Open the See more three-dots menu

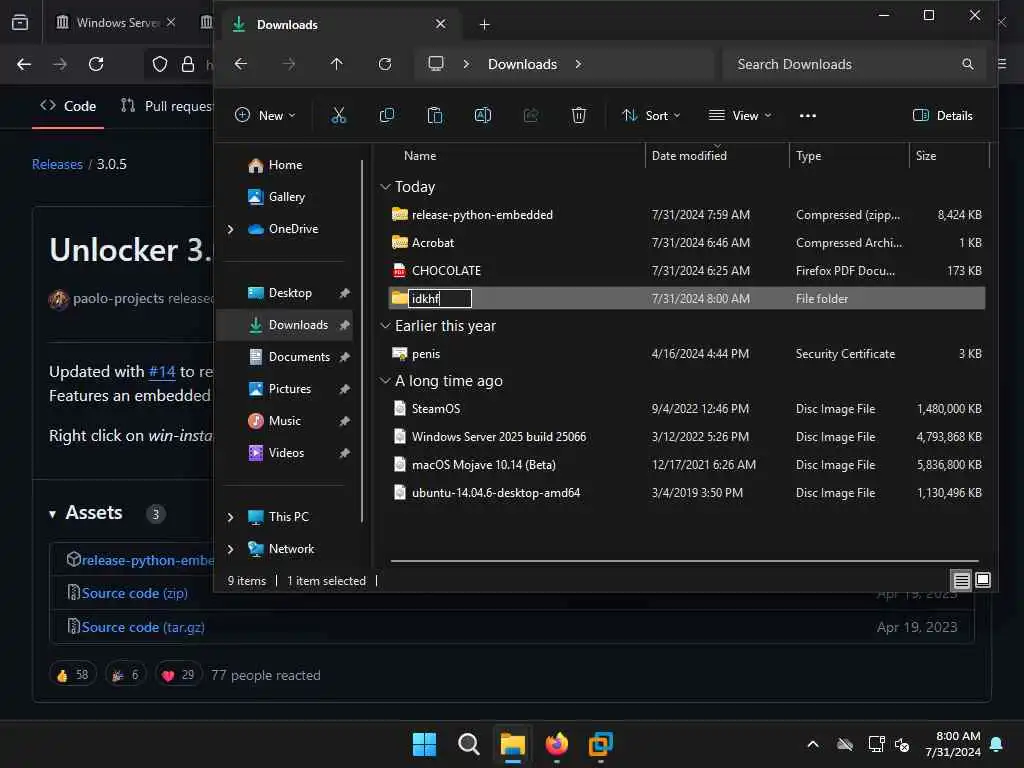808,116
